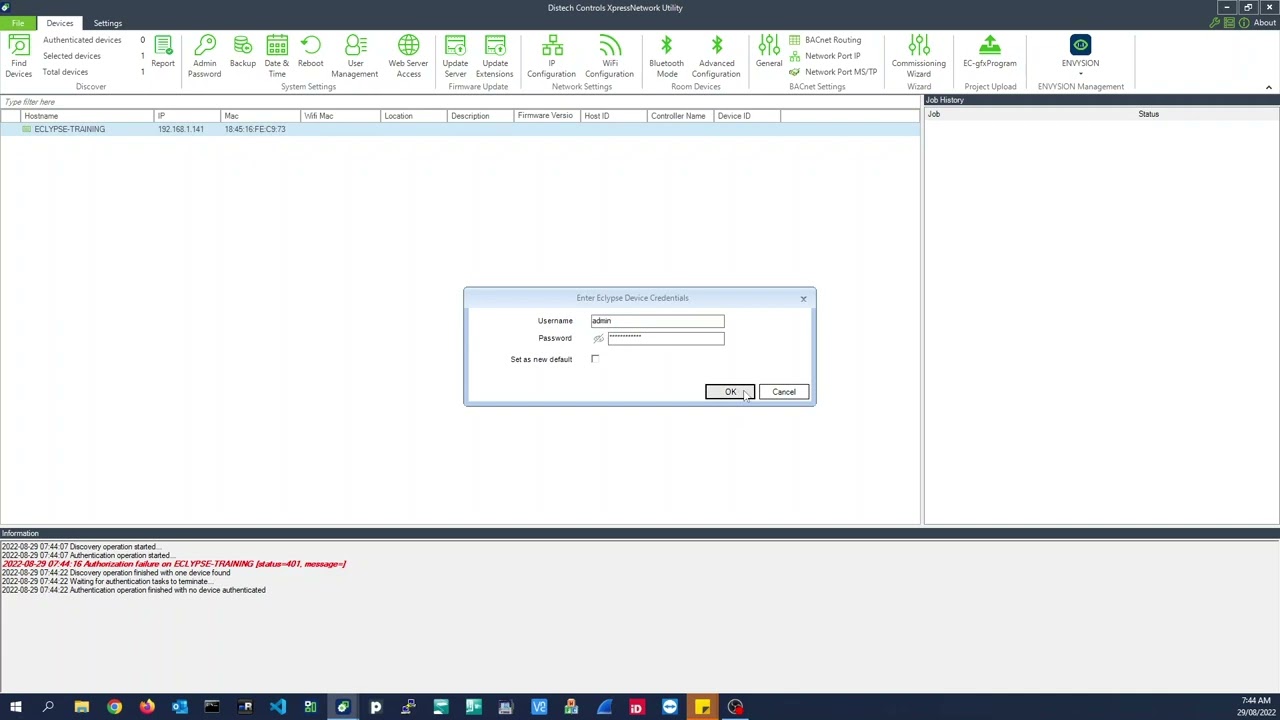Click the Device ID column header
Viewport: 1280px width, 720px height.
(x=747, y=116)
